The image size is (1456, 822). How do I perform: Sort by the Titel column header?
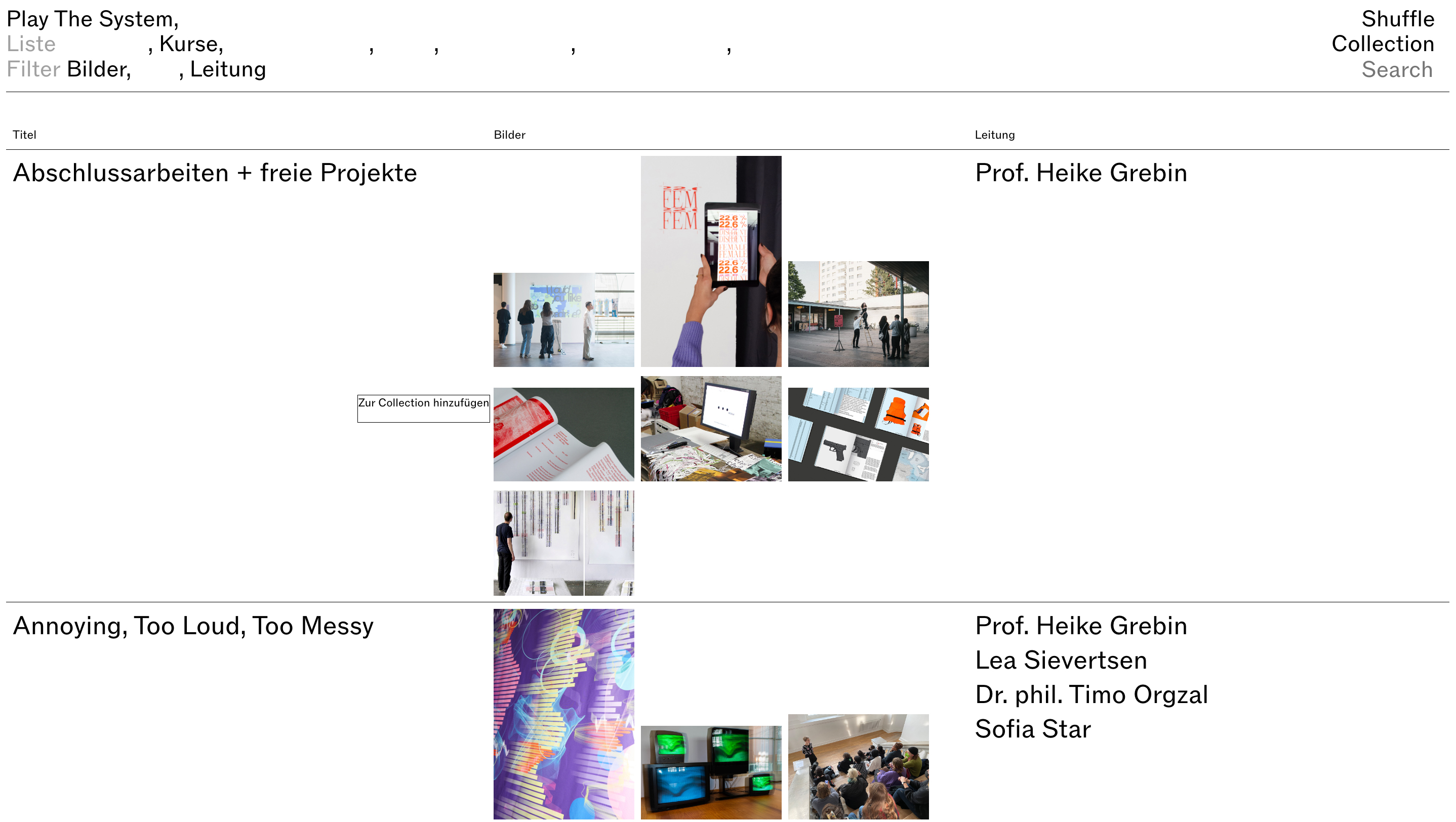pos(24,135)
